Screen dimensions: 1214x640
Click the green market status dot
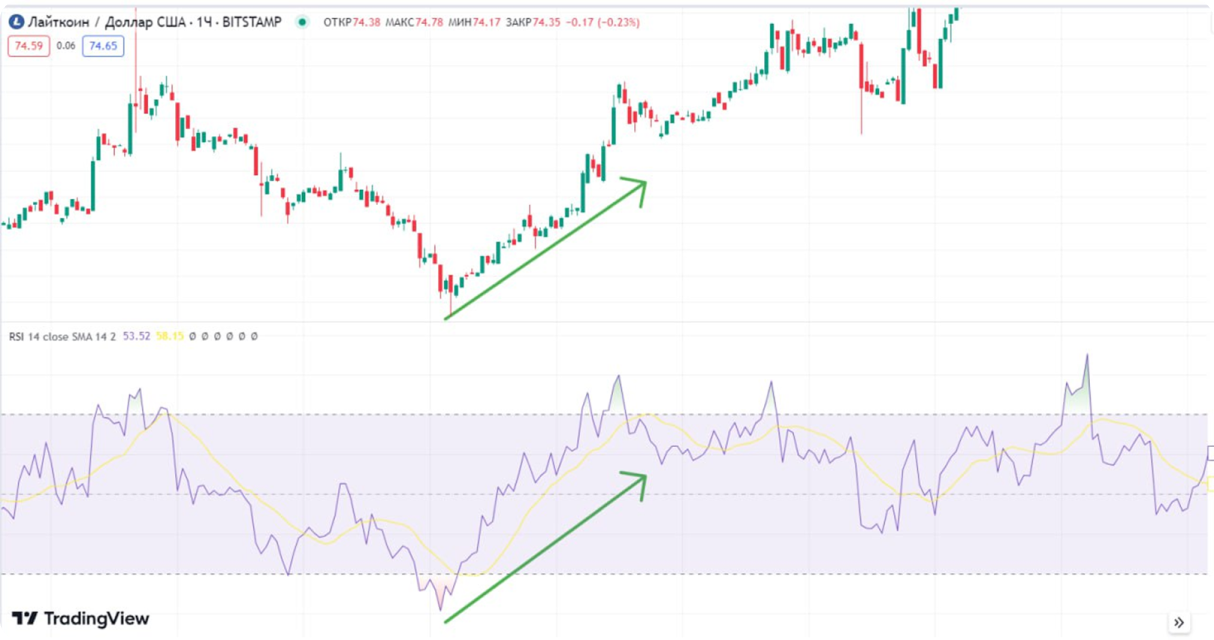(x=303, y=22)
